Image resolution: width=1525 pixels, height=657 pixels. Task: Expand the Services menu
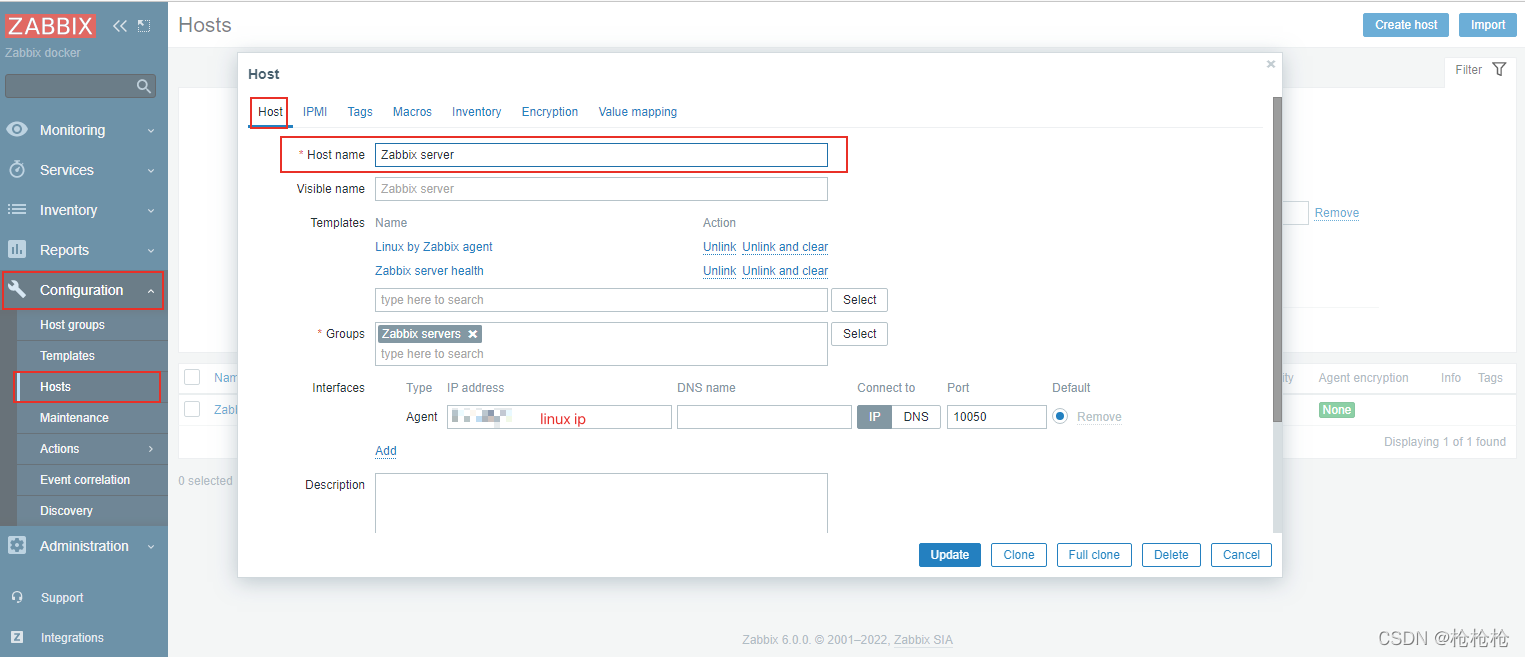click(x=151, y=171)
